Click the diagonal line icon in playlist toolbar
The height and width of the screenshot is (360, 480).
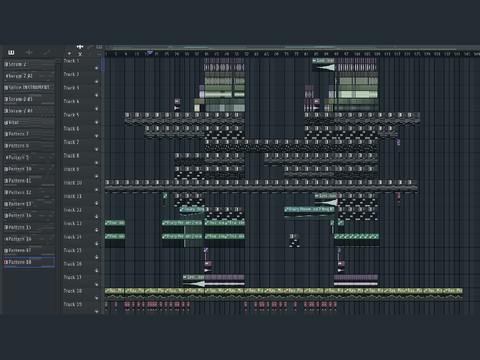pos(90,47)
